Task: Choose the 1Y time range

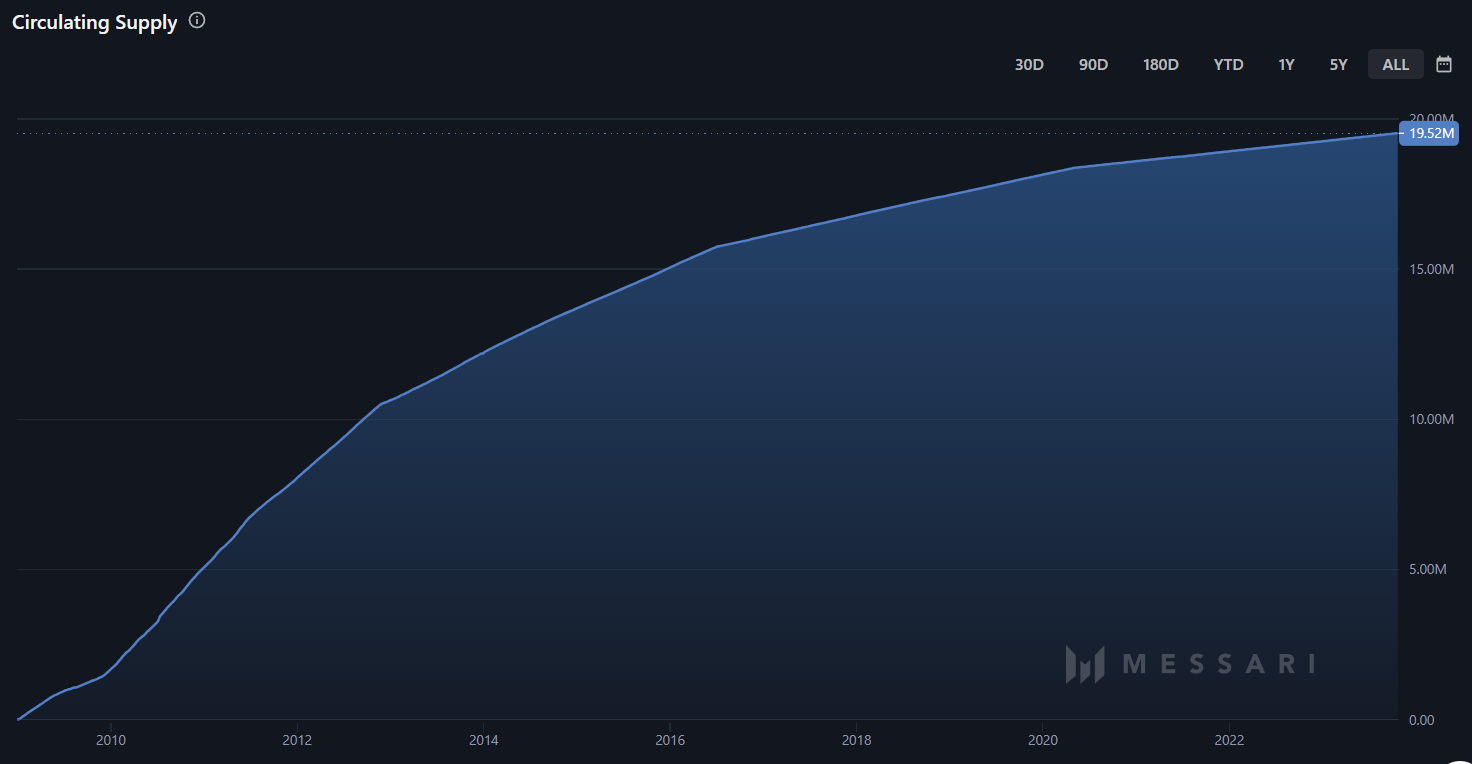Action: [x=1286, y=63]
